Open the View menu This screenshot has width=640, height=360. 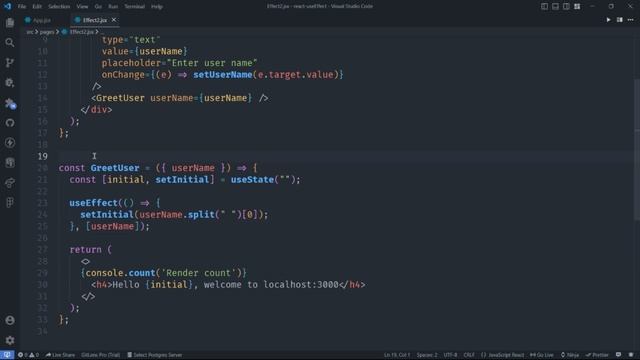click(x=82, y=7)
